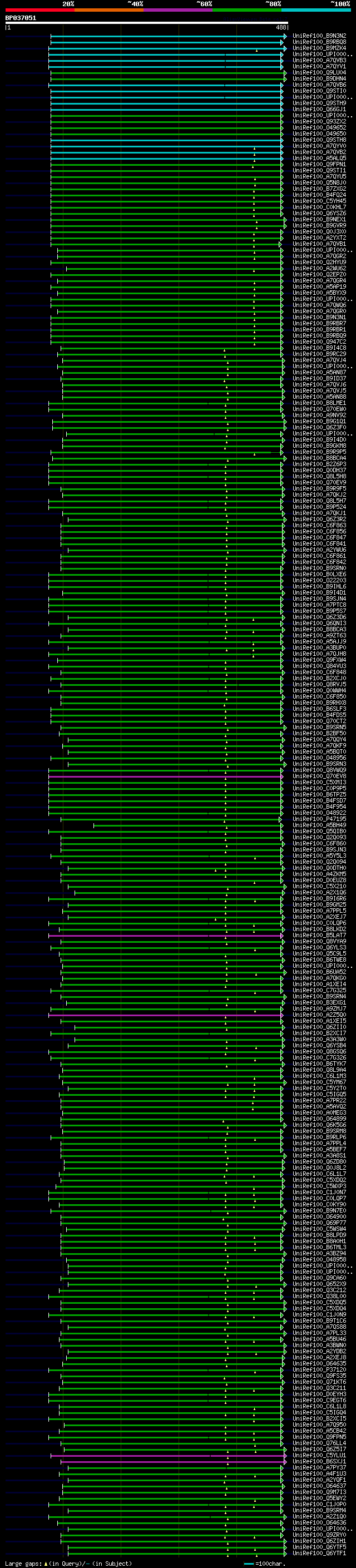The height and width of the screenshot is (1568, 356).
Task: Open the UniRef100_B9MZK4 hit label
Action: pos(319,48)
